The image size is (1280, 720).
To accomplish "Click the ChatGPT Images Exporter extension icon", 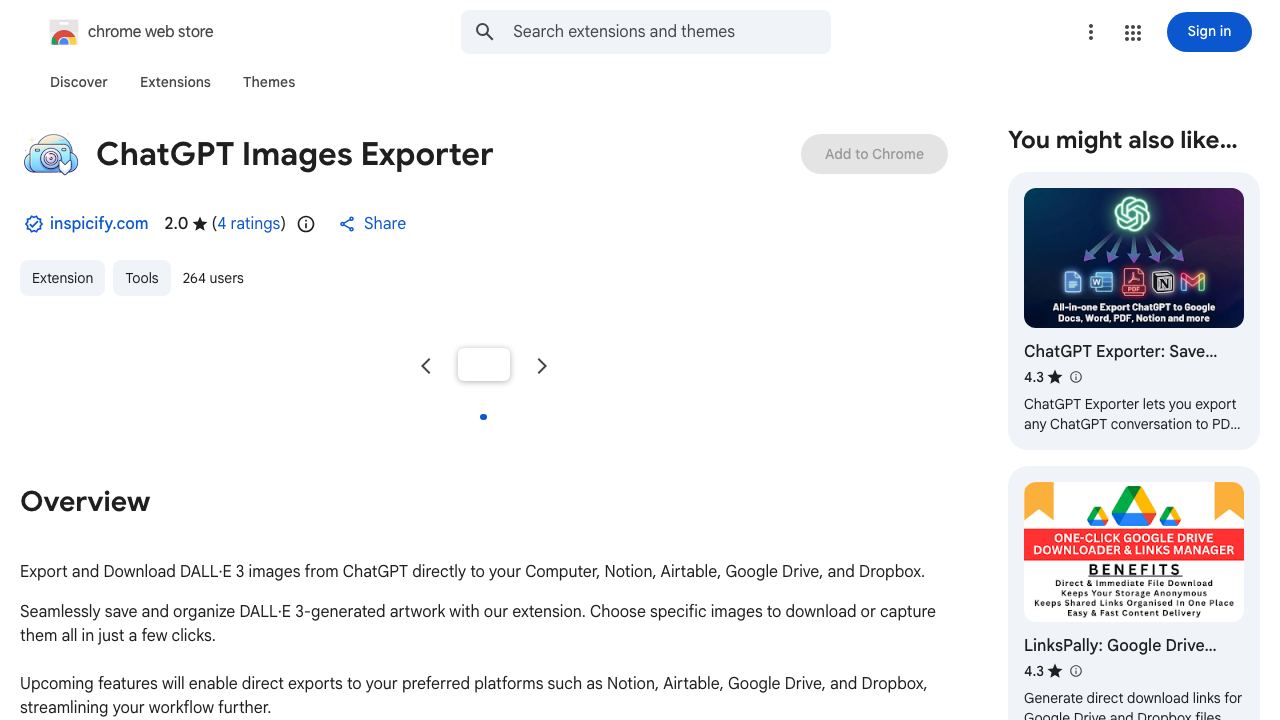I will click(x=51, y=154).
